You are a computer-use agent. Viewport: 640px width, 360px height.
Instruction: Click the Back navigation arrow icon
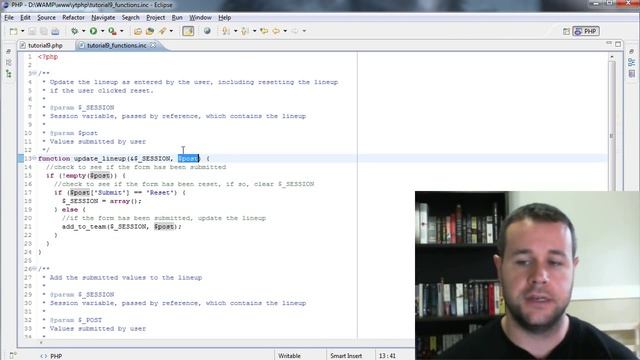tap(276, 31)
